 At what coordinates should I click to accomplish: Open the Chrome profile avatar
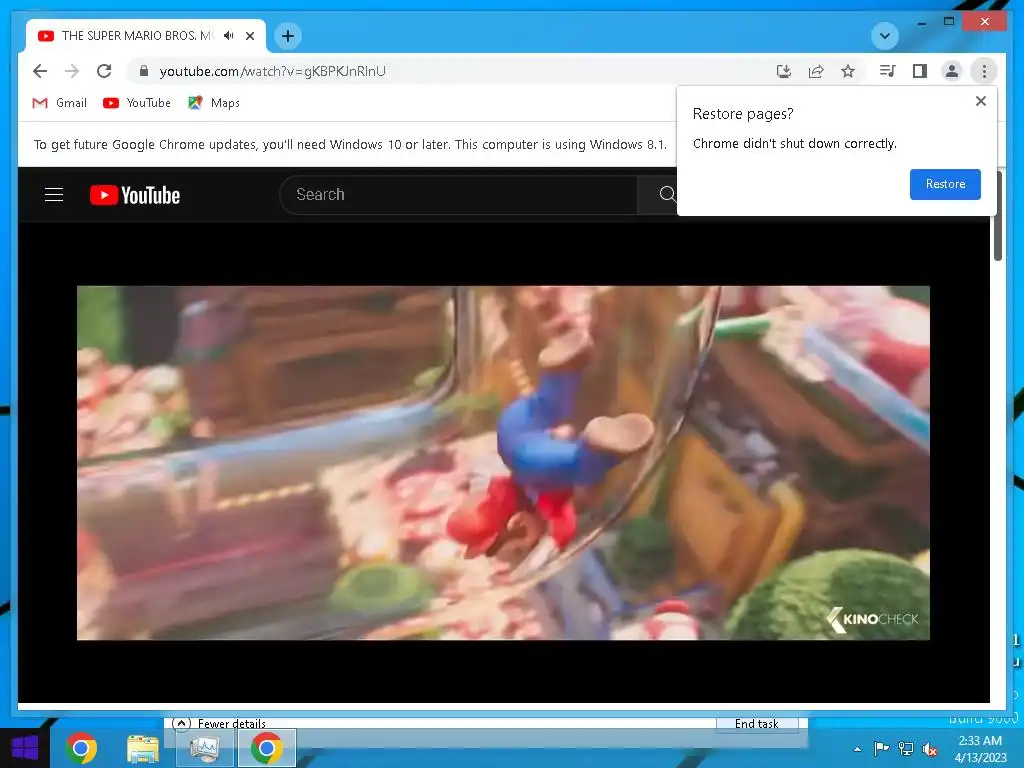click(952, 71)
